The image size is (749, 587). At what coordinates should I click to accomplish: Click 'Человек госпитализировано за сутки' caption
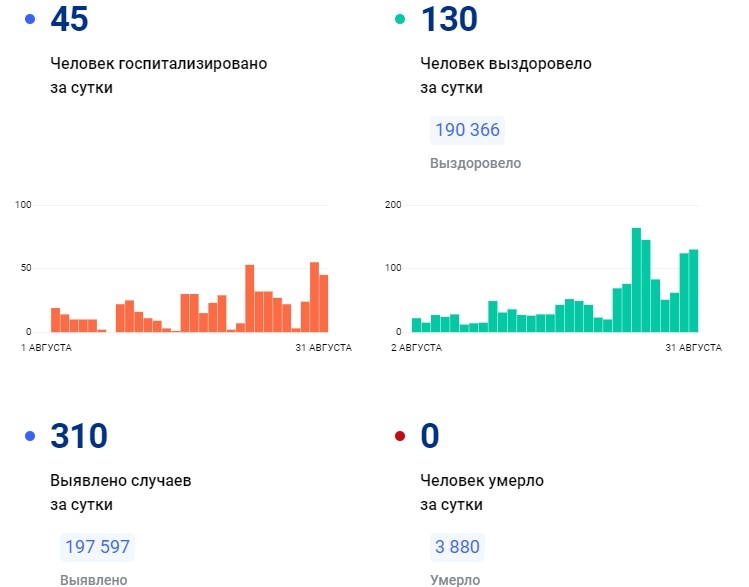(x=158, y=75)
